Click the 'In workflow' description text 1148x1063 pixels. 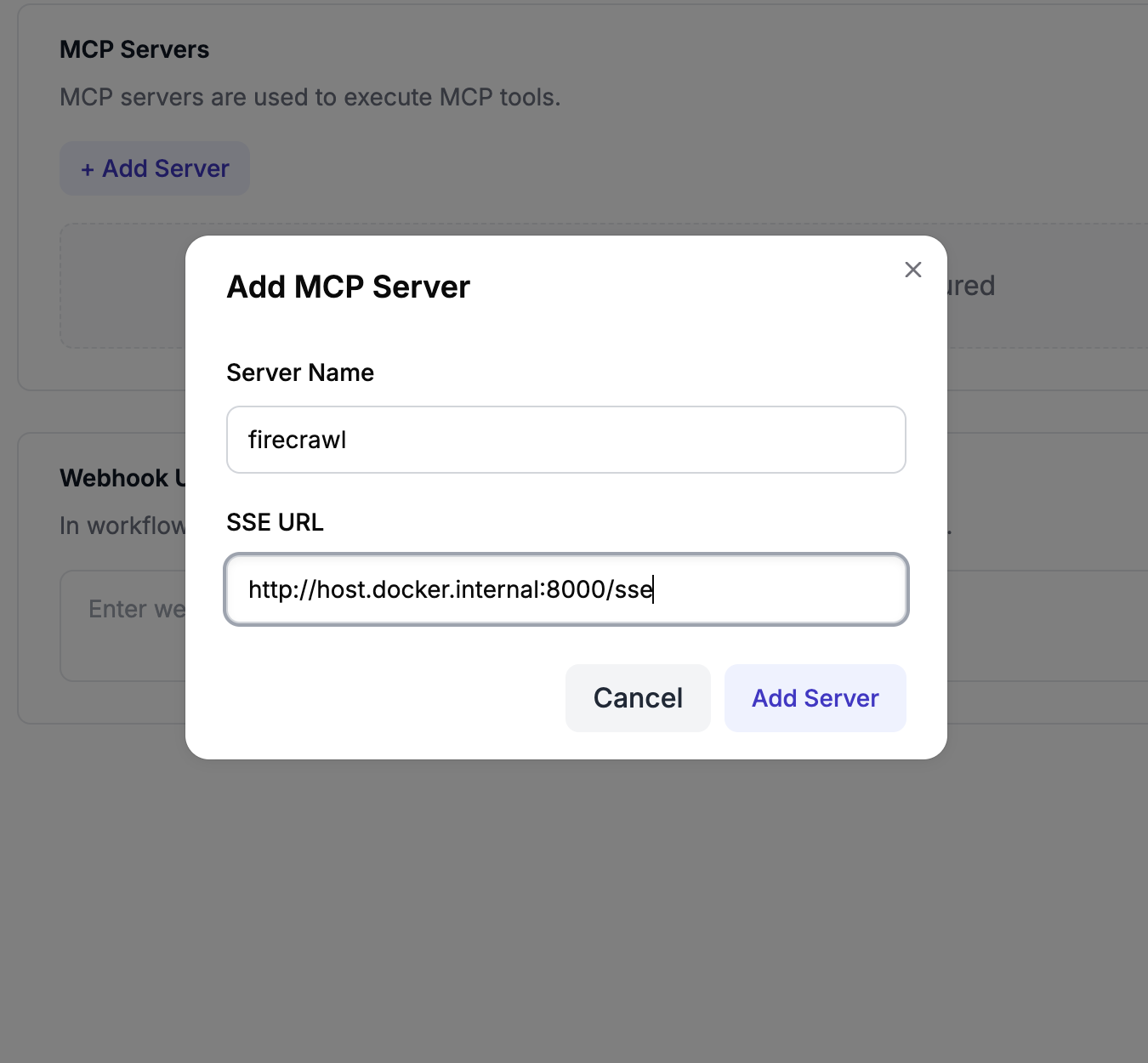(x=122, y=526)
